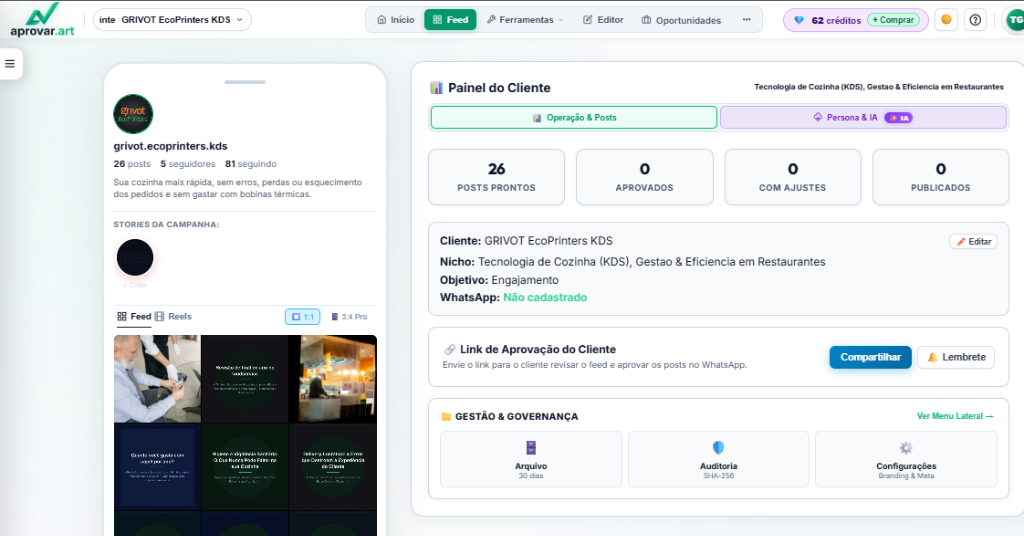Select the 1:1 aspect ratio toggle

coord(302,317)
